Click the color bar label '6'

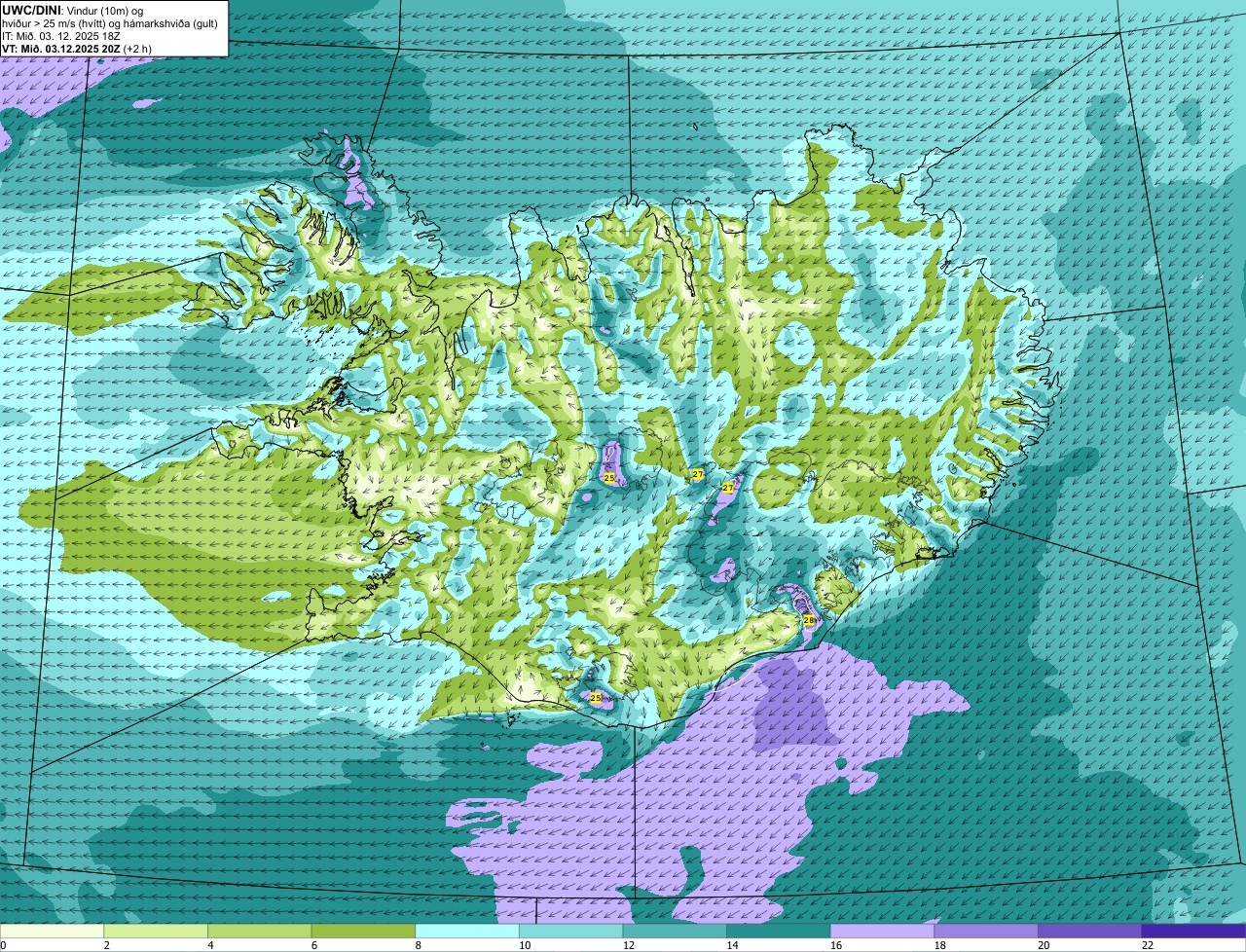coord(314,945)
